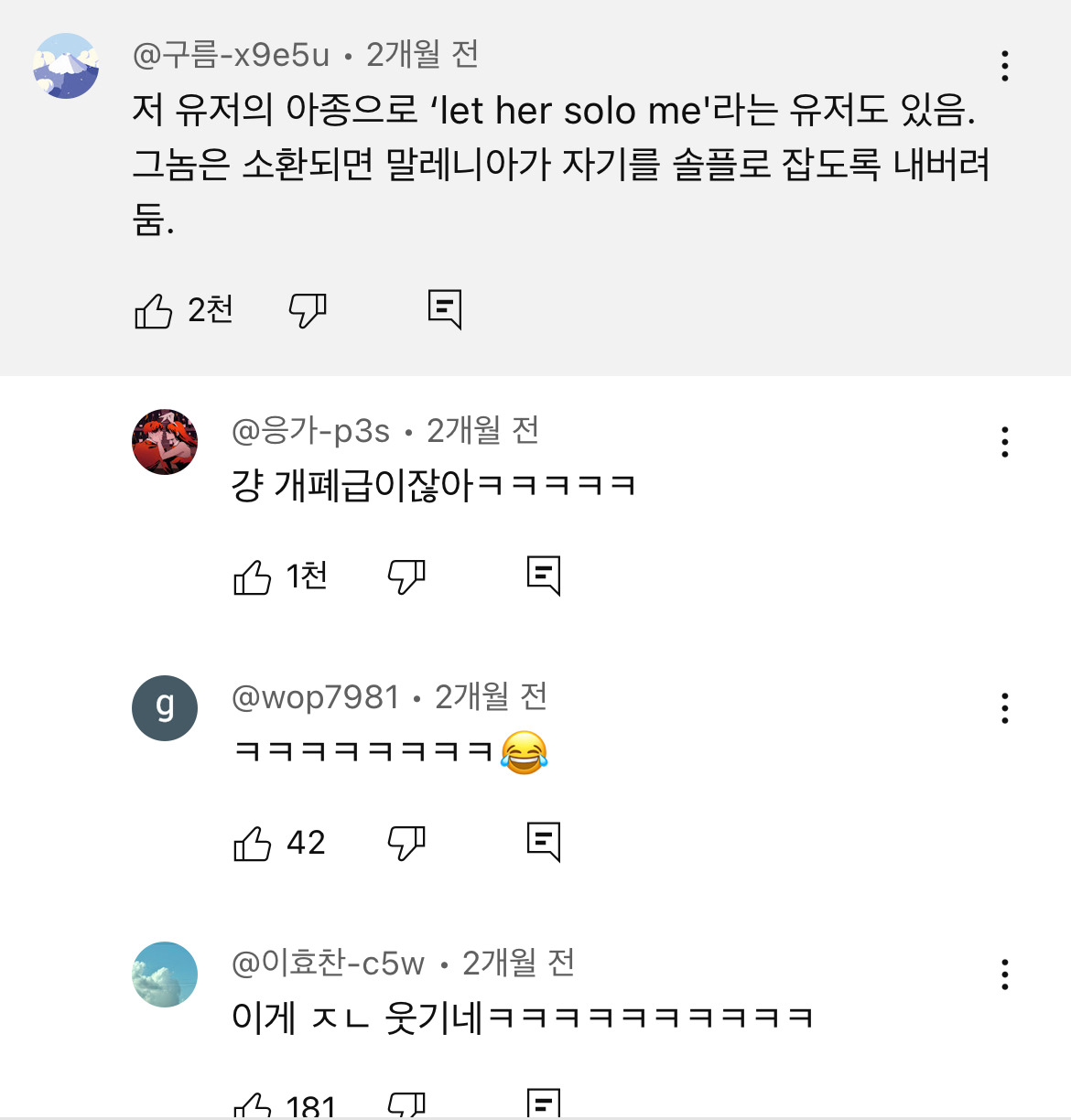Viewport: 1071px width, 1120px height.
Task: Dislike the comment by @구름-x9e5u
Action: tap(308, 311)
